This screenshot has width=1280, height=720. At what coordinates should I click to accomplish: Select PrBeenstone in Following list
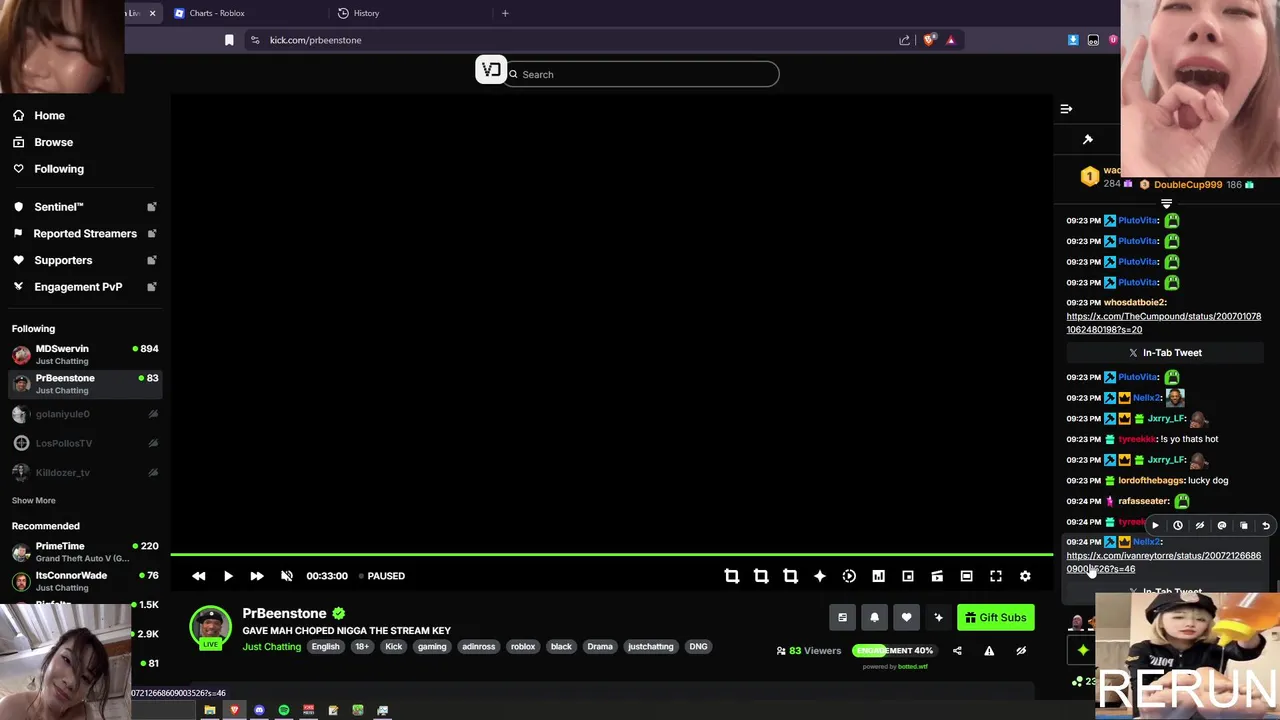pyautogui.click(x=85, y=384)
